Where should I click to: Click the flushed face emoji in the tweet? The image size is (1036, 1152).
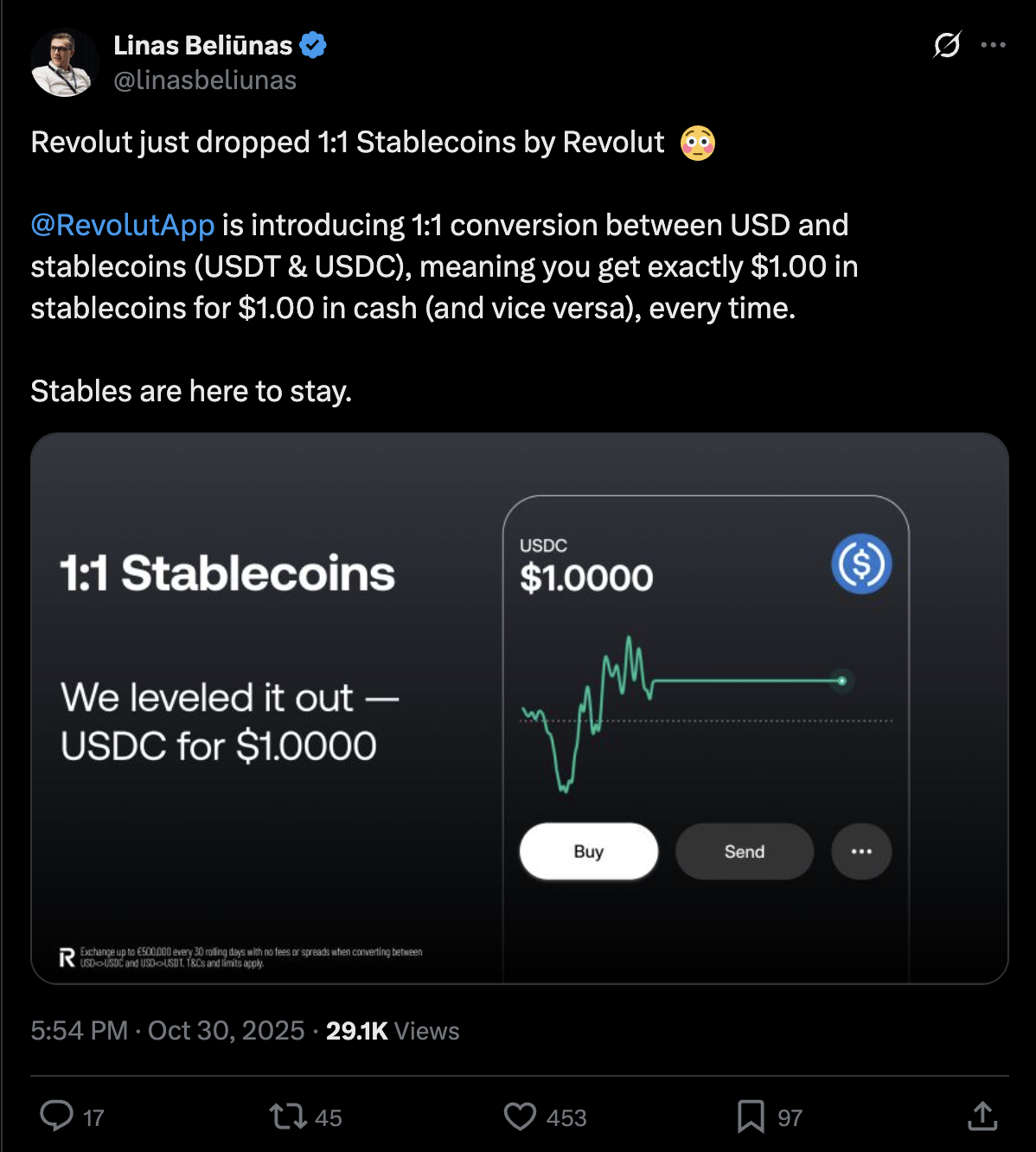697,142
